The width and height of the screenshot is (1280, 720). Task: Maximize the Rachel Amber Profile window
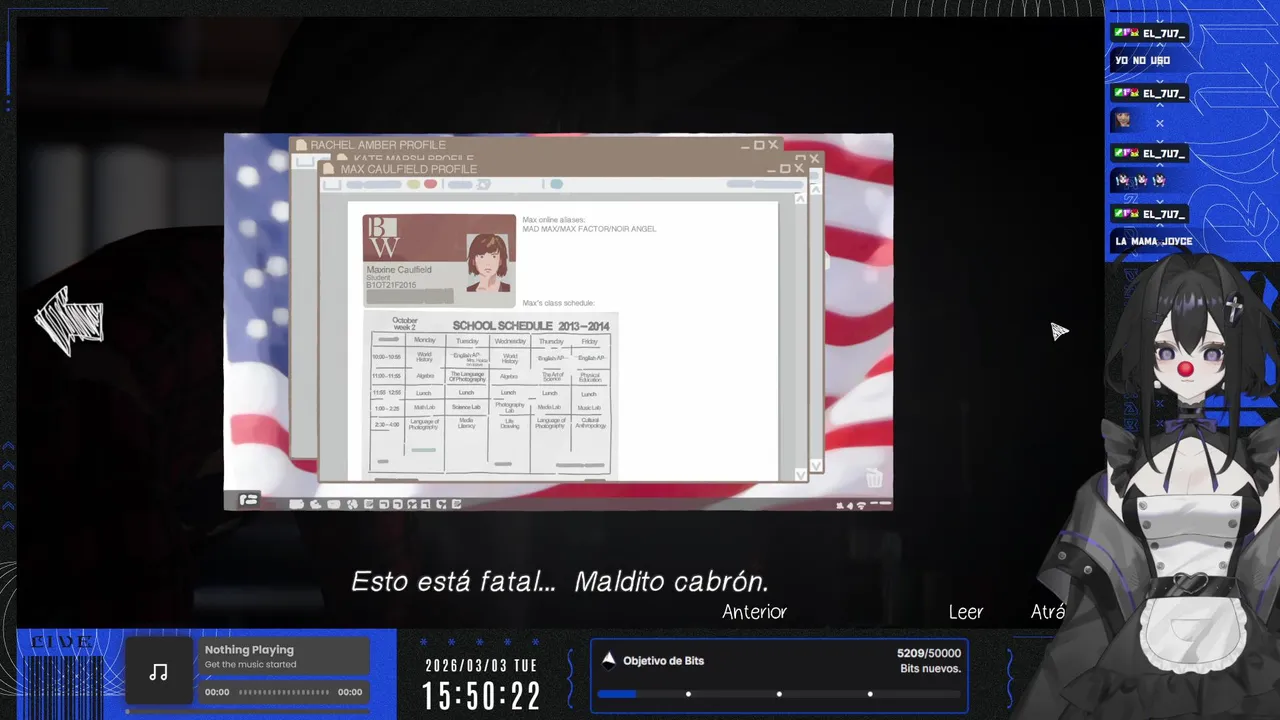pos(759,145)
